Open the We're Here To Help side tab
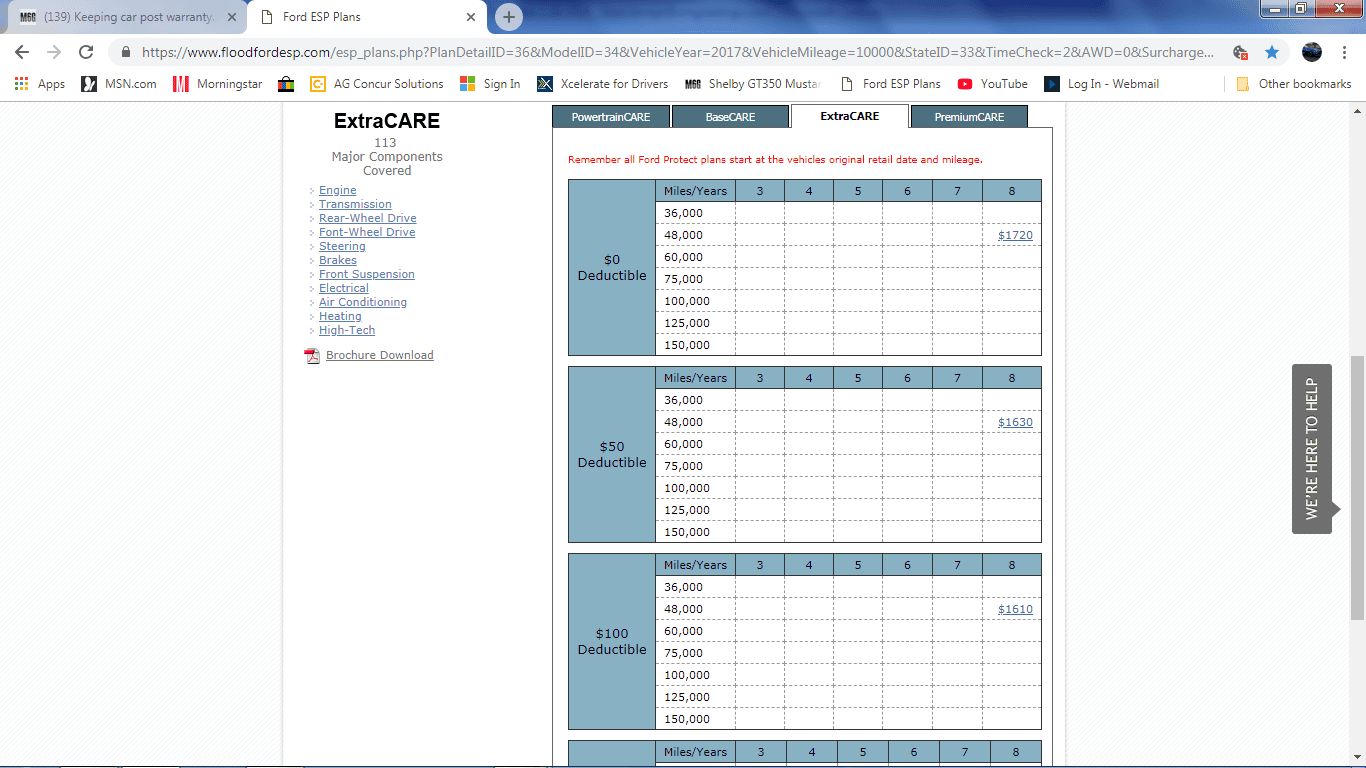This screenshot has width=1366, height=768. point(1312,448)
